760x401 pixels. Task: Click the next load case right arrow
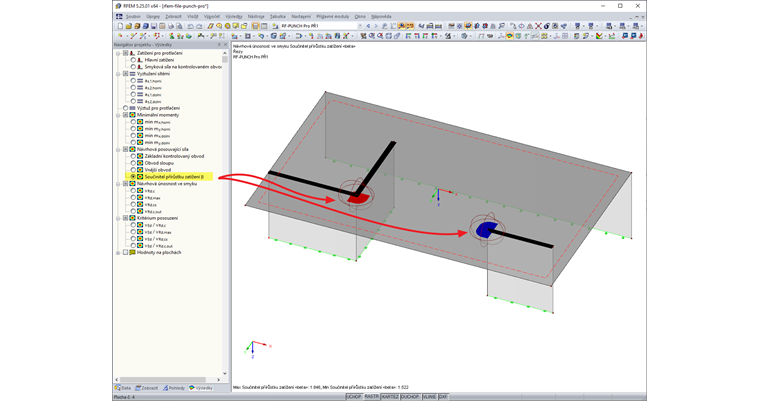376,26
